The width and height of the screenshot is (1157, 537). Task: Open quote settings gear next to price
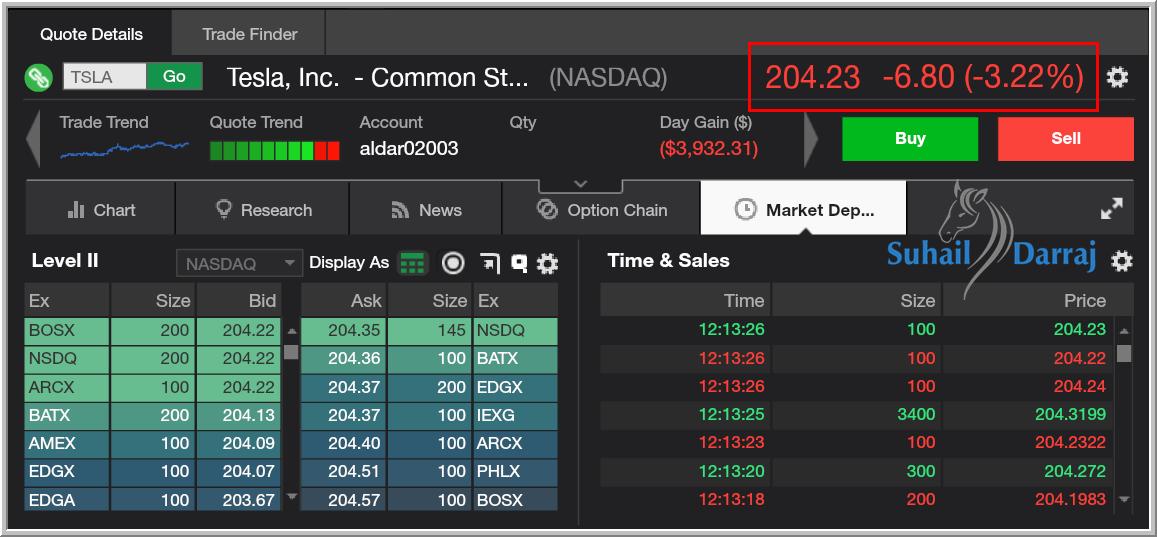(x=1118, y=77)
